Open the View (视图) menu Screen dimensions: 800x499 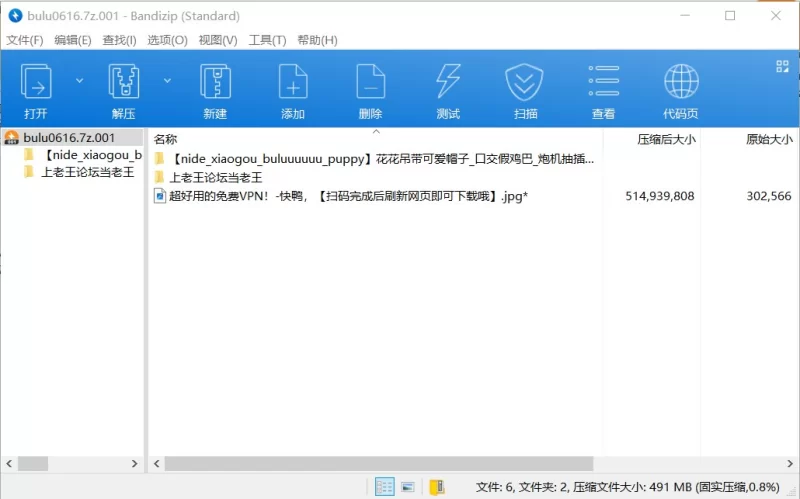coord(218,40)
